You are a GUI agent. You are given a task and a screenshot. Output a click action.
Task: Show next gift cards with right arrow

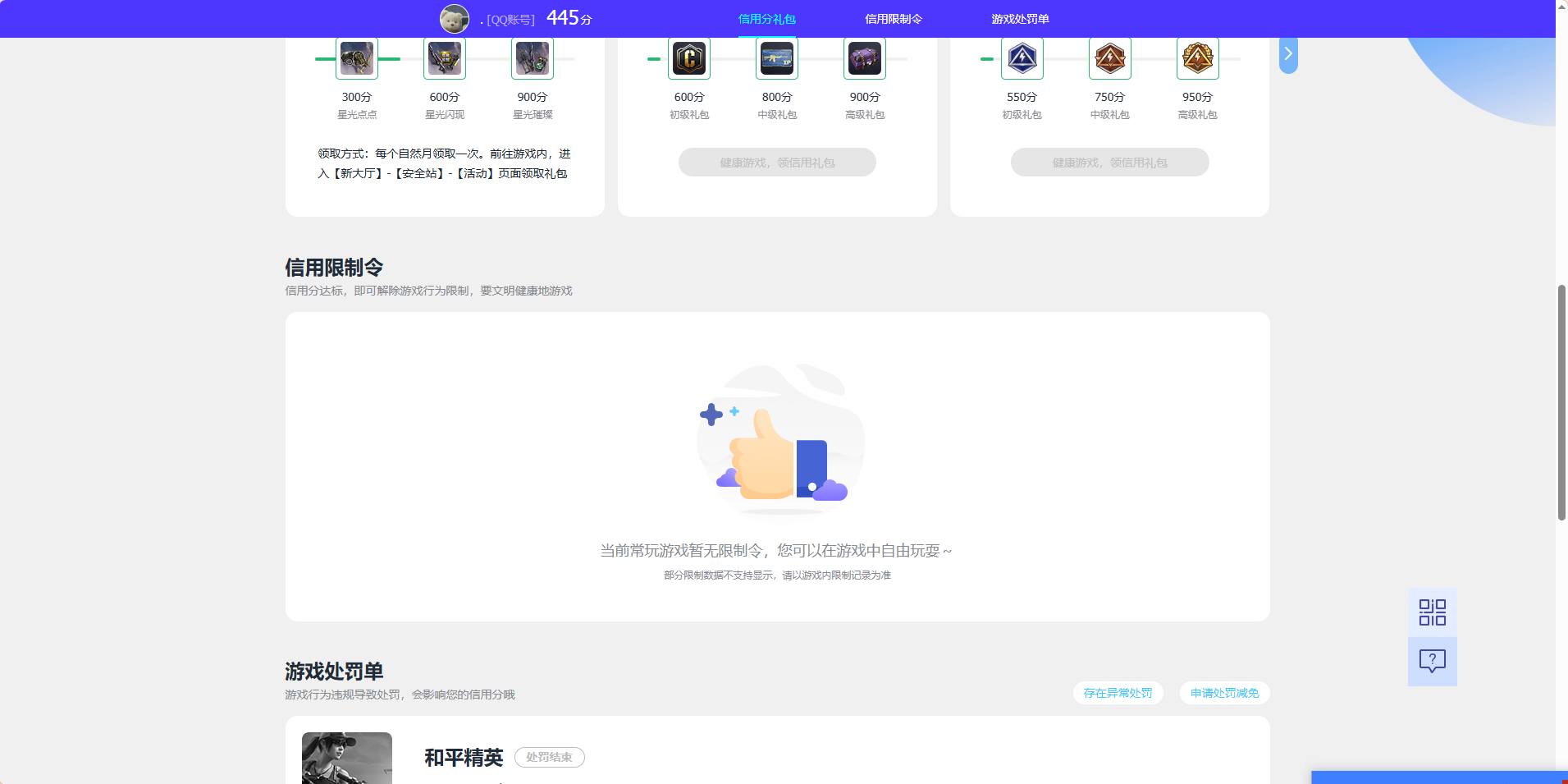(1288, 54)
